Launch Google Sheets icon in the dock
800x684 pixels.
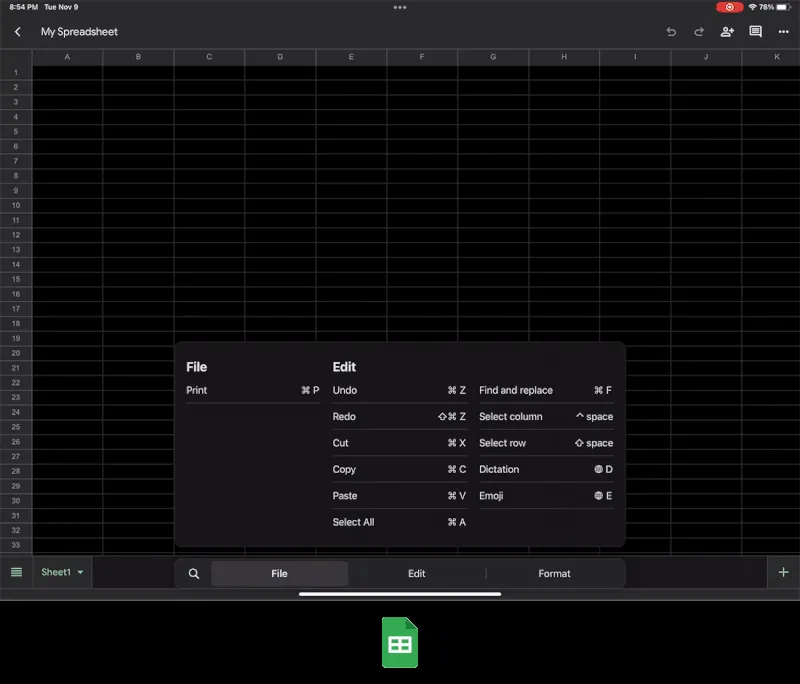coord(400,642)
